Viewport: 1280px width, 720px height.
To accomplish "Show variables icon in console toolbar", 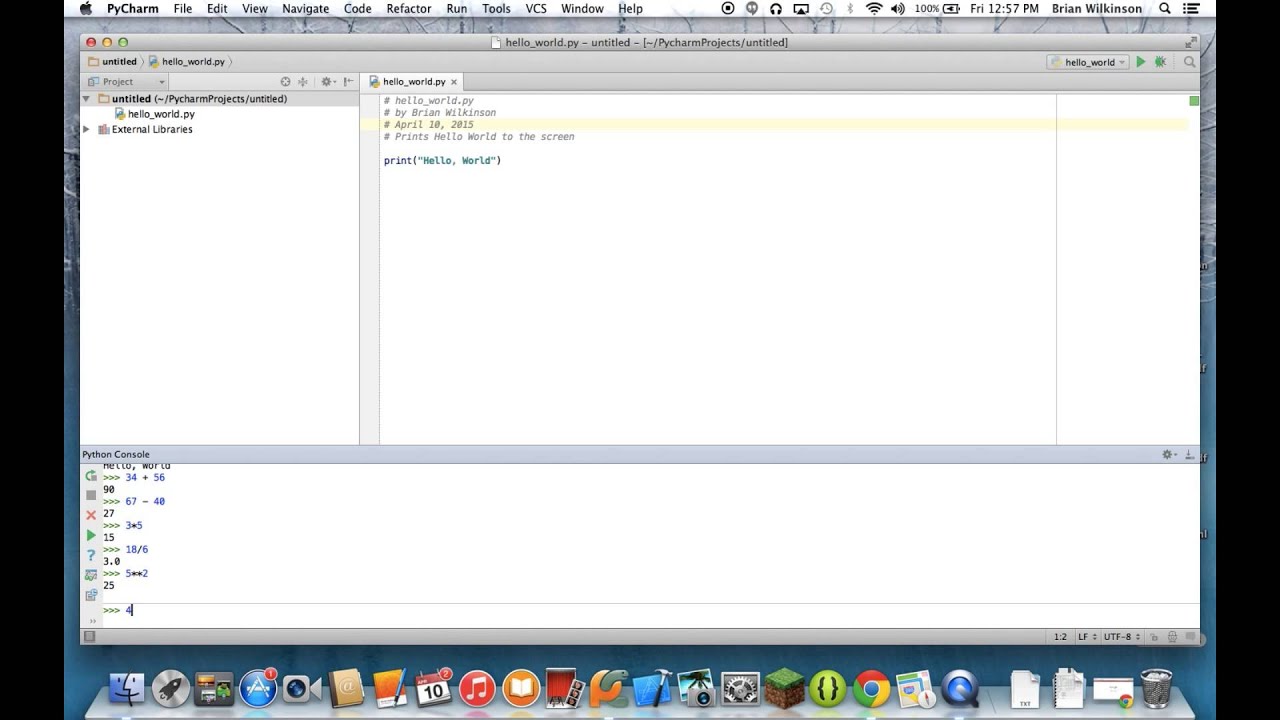I will pos(91,575).
